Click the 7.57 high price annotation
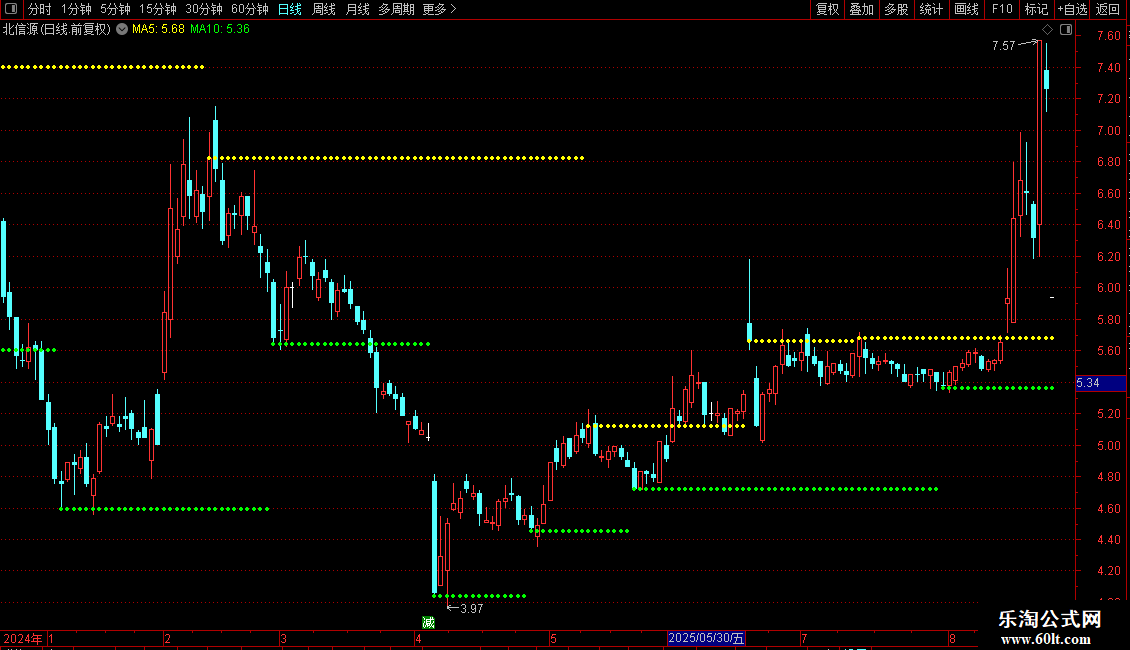Image resolution: width=1130 pixels, height=650 pixels. coord(1003,46)
